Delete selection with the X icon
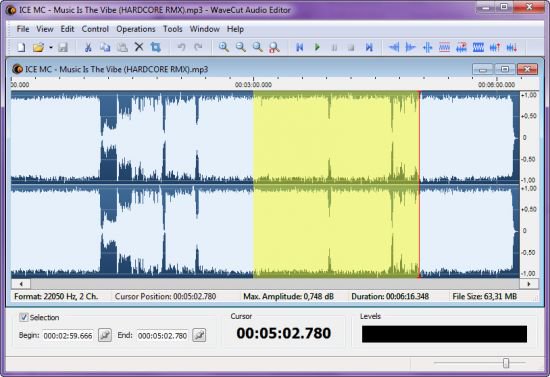This screenshot has width=550, height=377. 139,47
